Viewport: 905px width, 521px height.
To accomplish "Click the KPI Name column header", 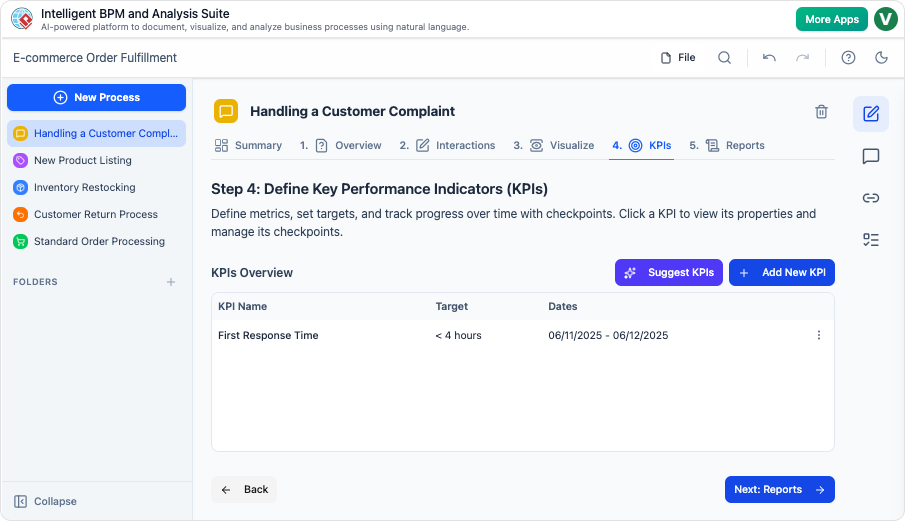I will click(242, 306).
